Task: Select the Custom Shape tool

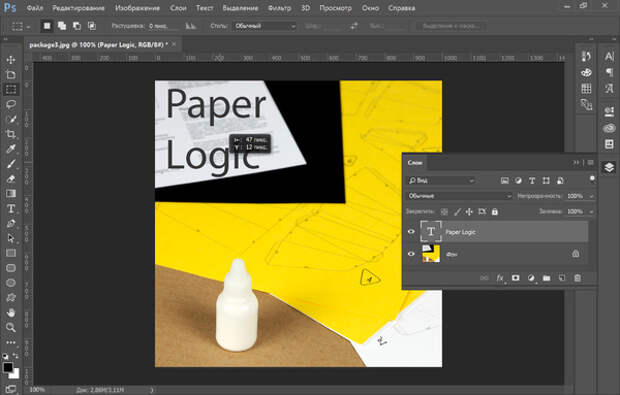Action: pos(11,298)
